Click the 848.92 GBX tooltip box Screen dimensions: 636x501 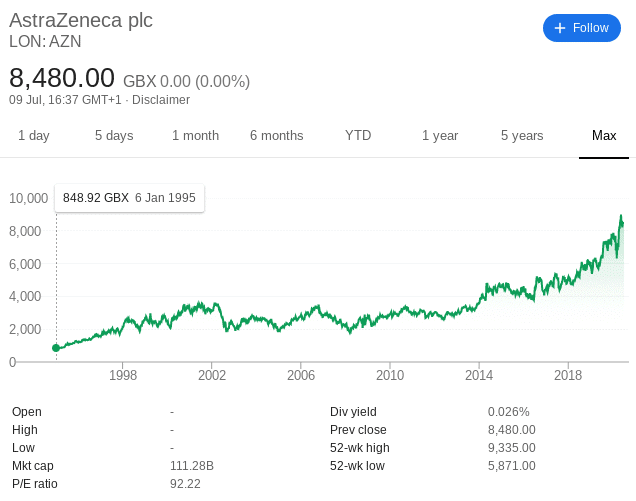[x=129, y=198]
